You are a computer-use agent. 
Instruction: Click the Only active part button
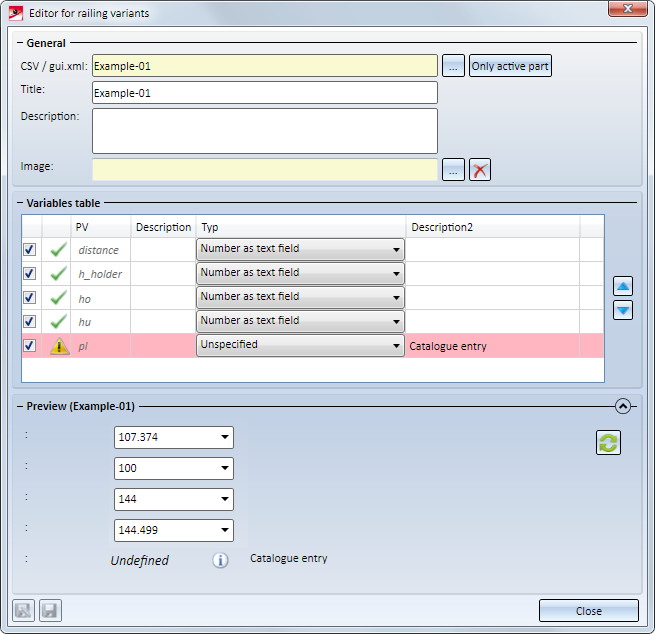pos(510,66)
